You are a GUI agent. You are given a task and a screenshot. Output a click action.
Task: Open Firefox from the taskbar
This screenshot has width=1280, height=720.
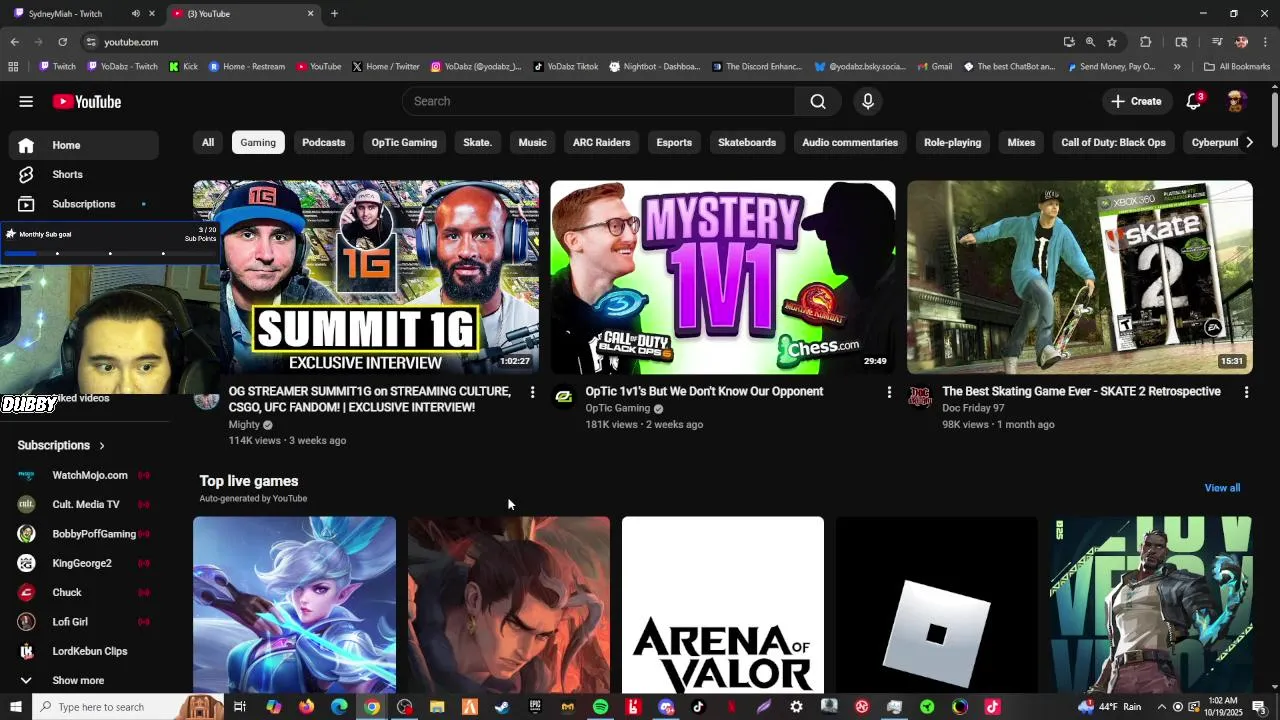point(306,707)
